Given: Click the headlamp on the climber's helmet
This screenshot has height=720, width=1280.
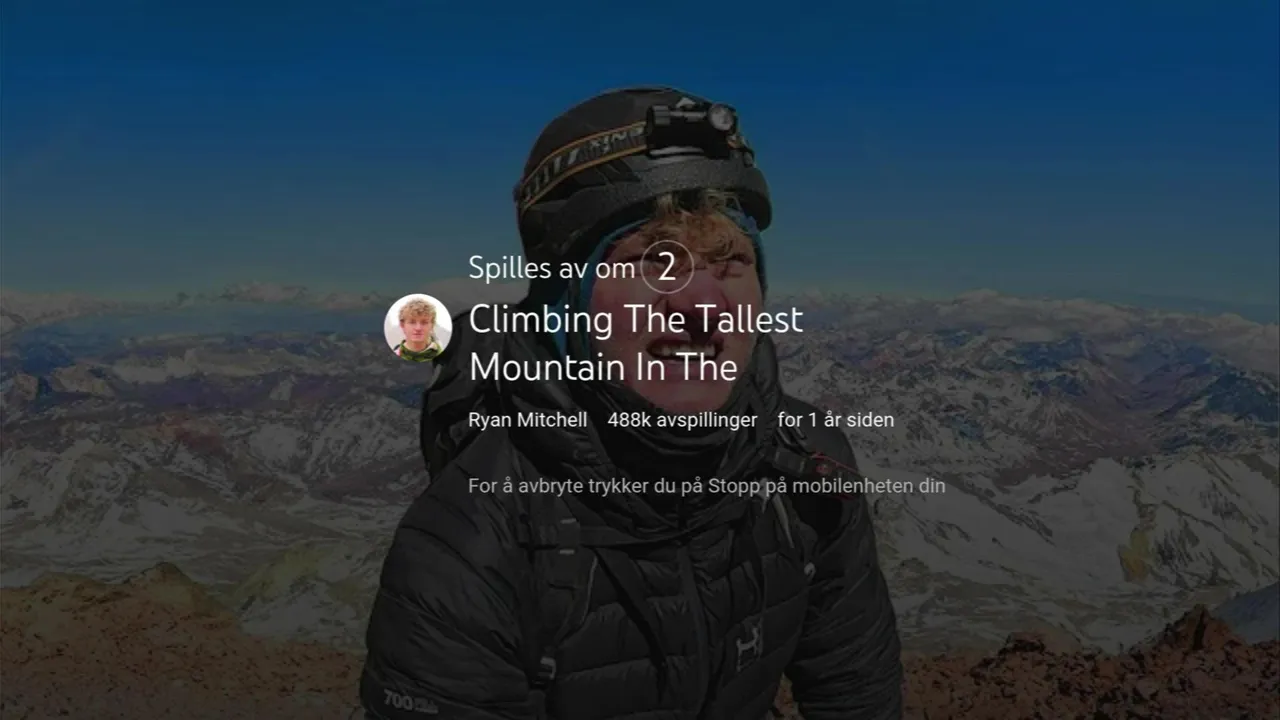Looking at the screenshot, I should click(x=693, y=124).
